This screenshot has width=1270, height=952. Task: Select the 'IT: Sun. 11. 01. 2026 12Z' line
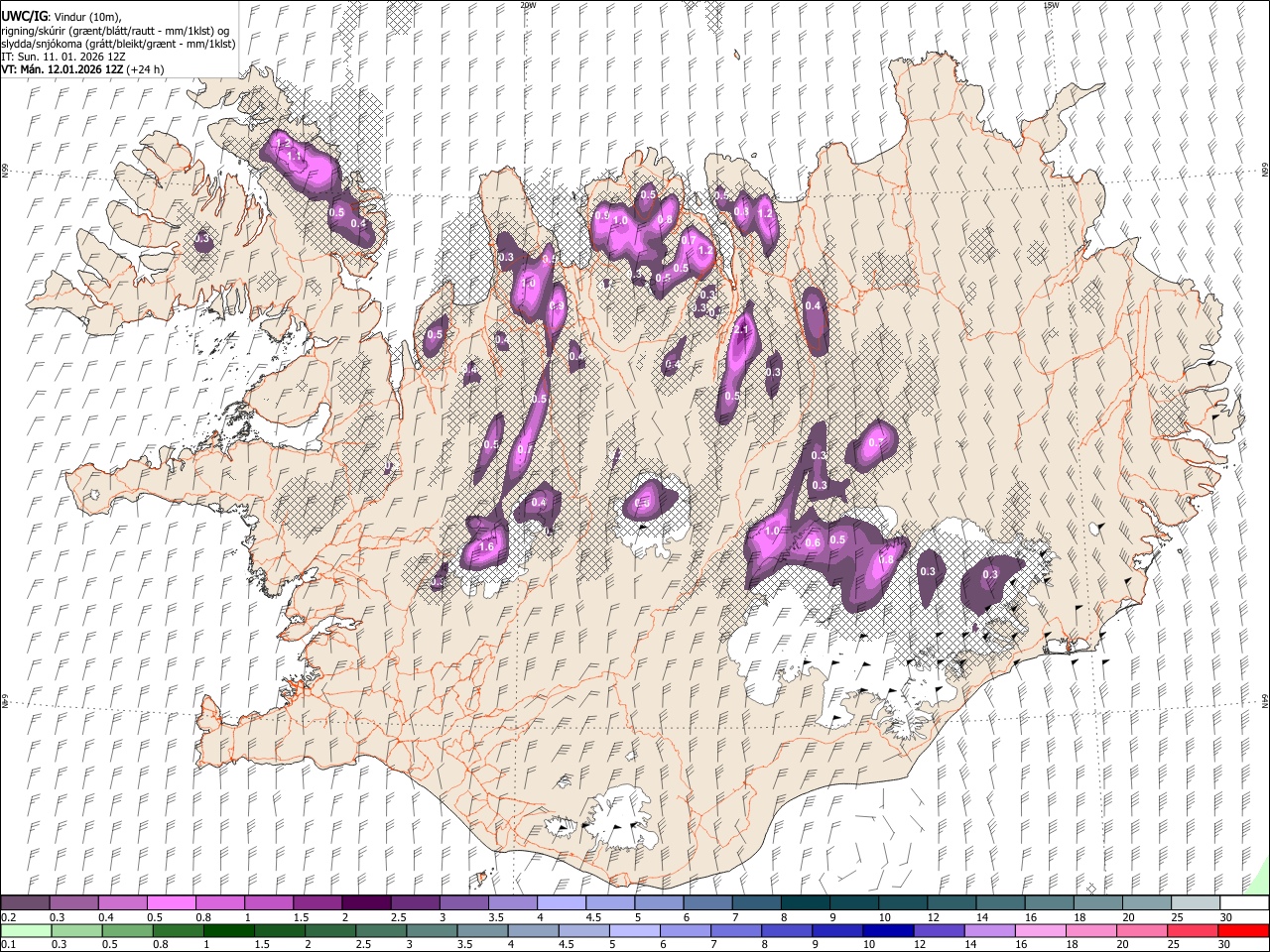(63, 57)
